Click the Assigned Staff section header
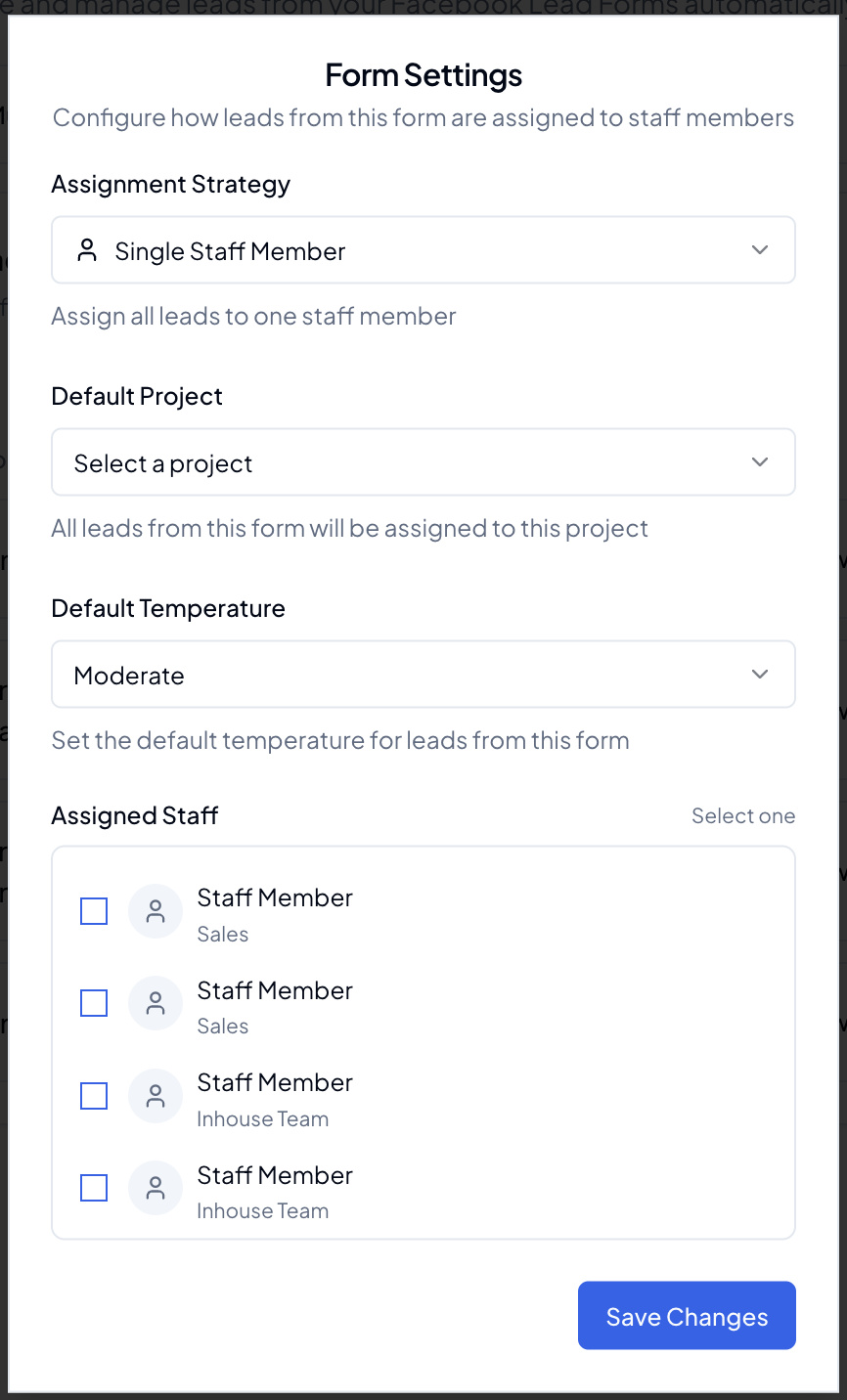 (135, 815)
